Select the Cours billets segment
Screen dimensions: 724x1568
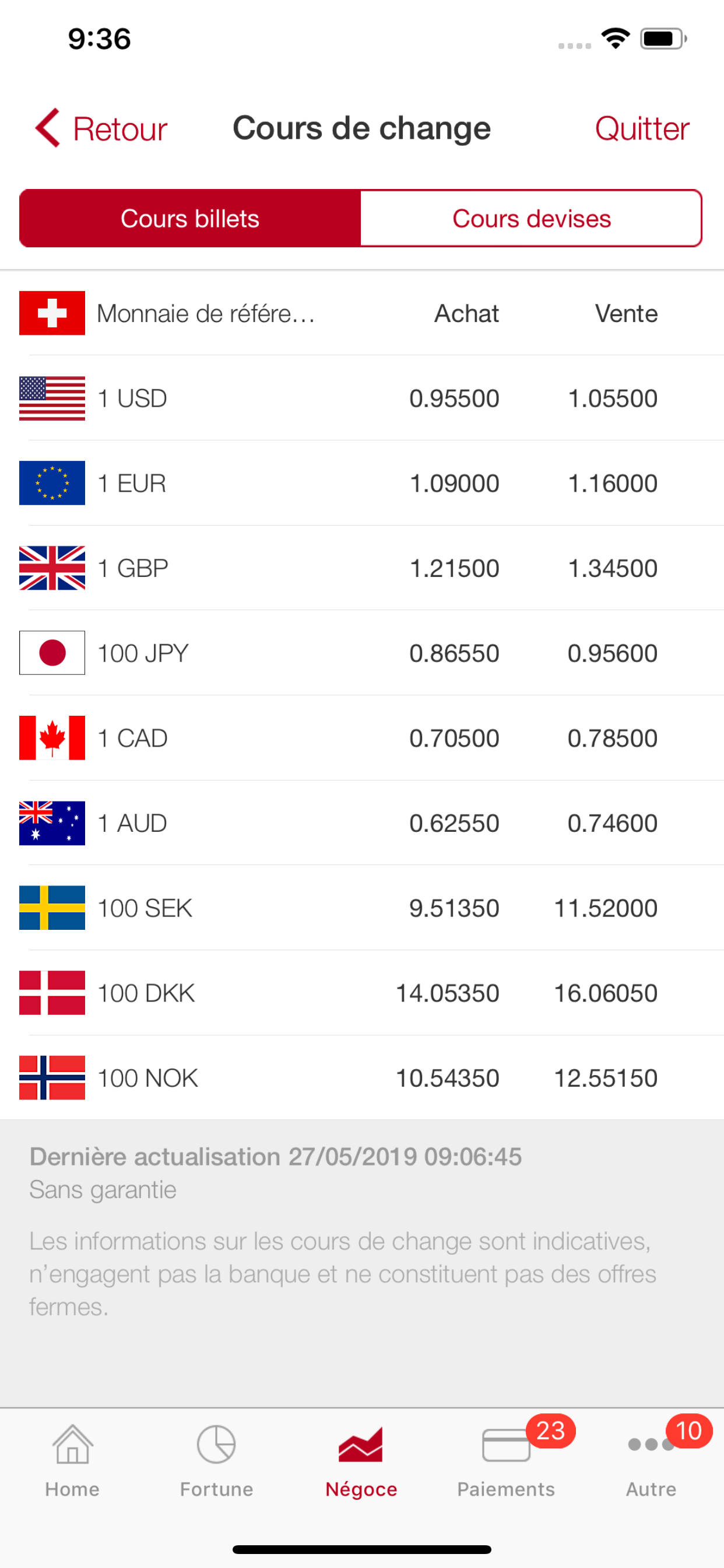(190, 219)
